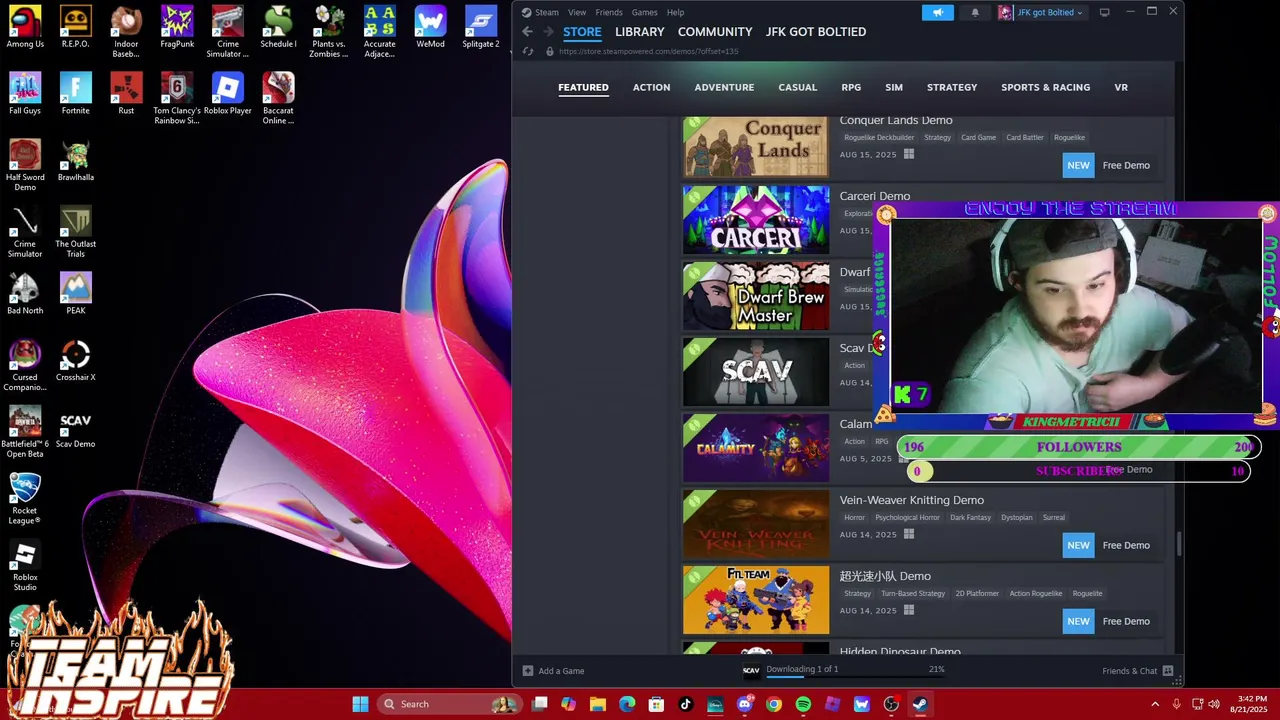1280x720 pixels.
Task: Open Steam Friends & Chat
Action: coord(1137,671)
